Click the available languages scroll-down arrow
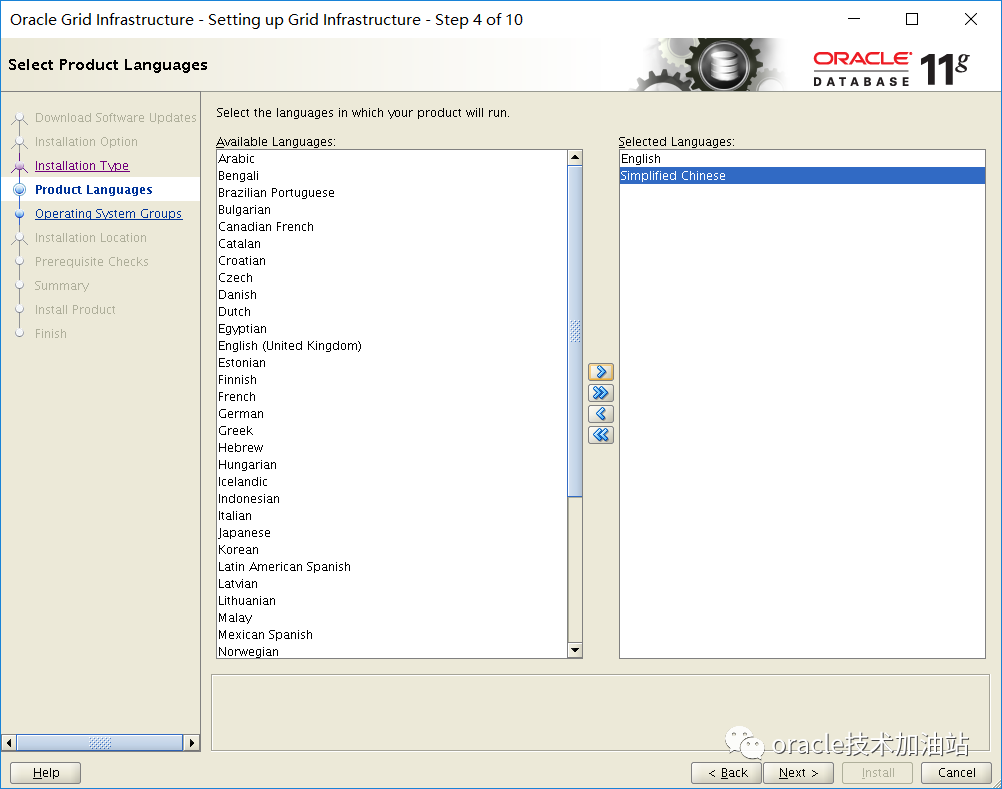Image resolution: width=1002 pixels, height=789 pixels. [575, 650]
